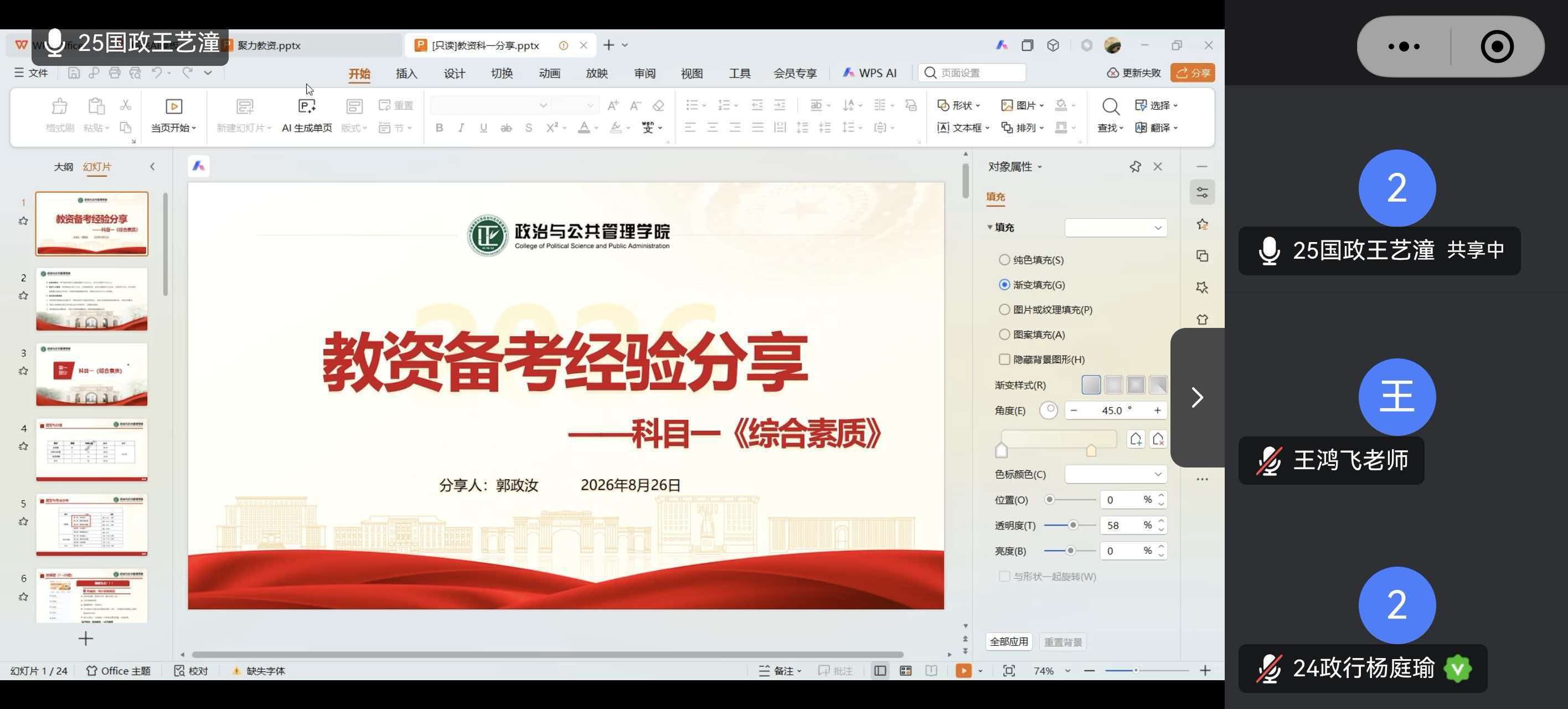The width and height of the screenshot is (1568, 709).
Task: Open WPS AI in the menu bar
Action: click(x=869, y=73)
